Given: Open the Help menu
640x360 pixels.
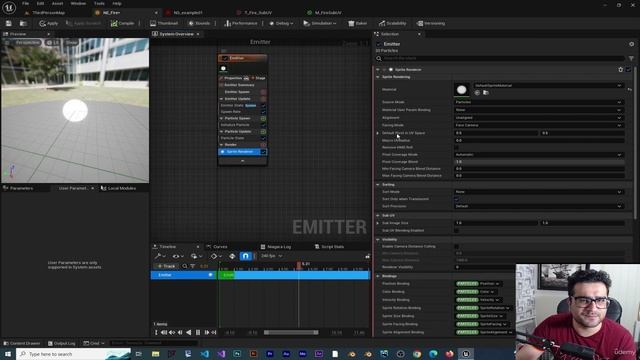Looking at the screenshot, I should [x=117, y=4].
